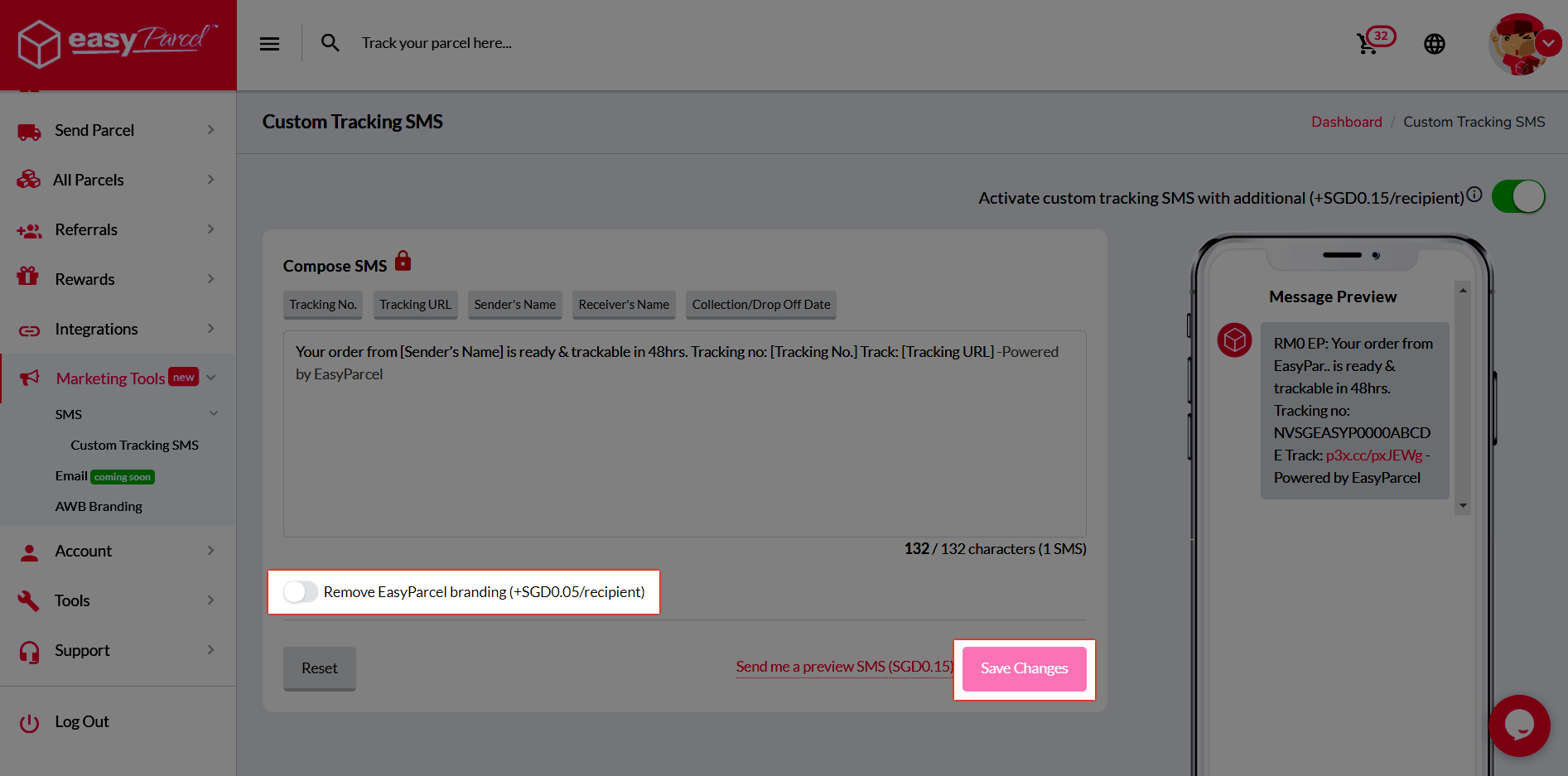Screen dimensions: 1568x776
Task: Insert the Receiver's Name placeholder chip
Action: [x=623, y=305]
